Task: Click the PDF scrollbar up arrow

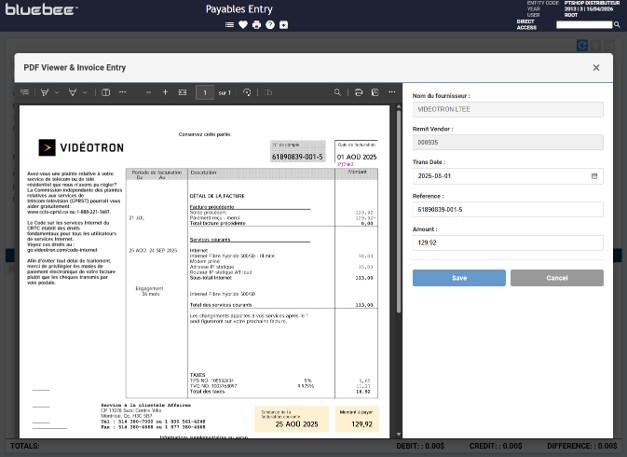Action: (398, 107)
